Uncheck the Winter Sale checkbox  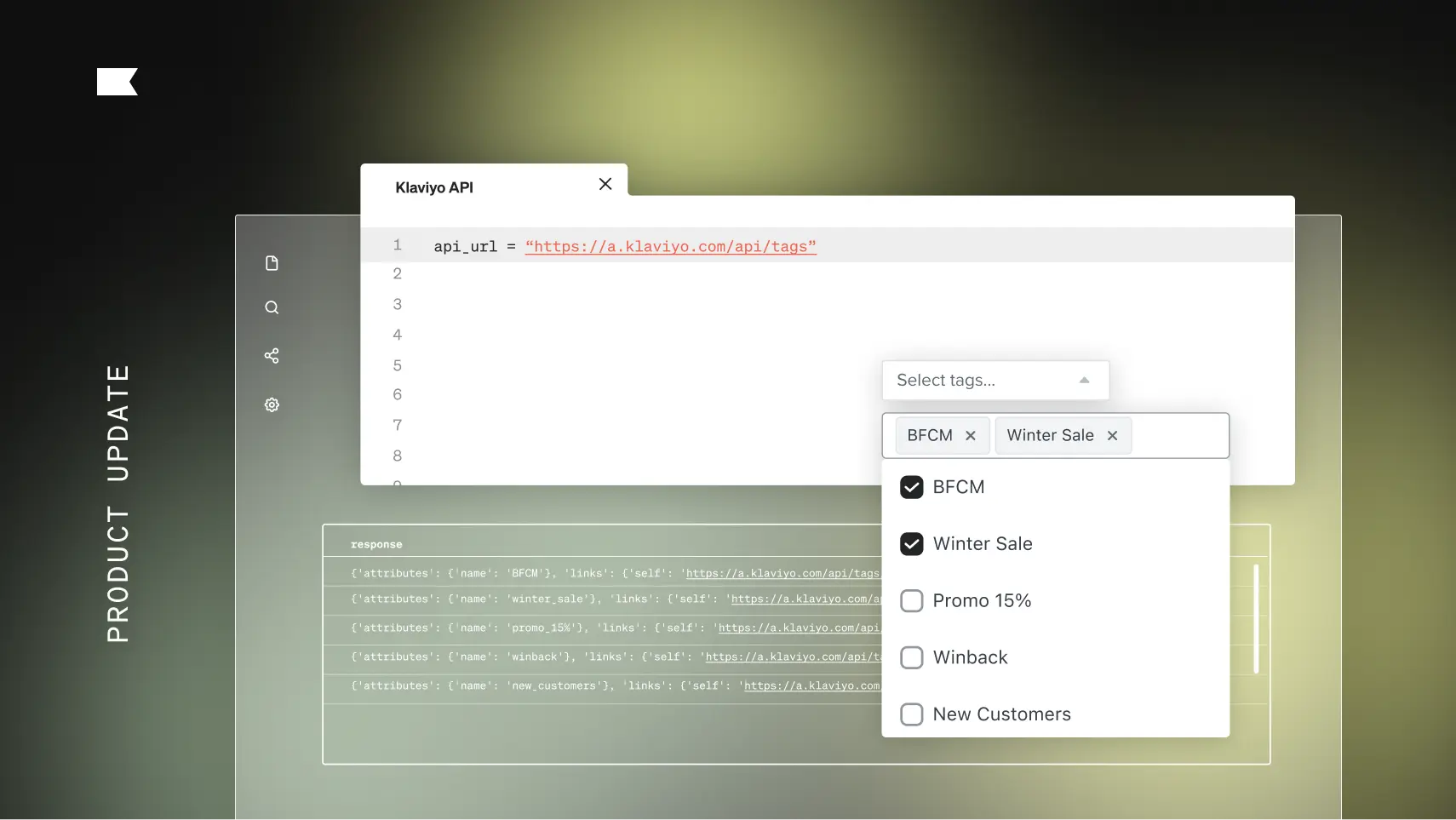912,544
